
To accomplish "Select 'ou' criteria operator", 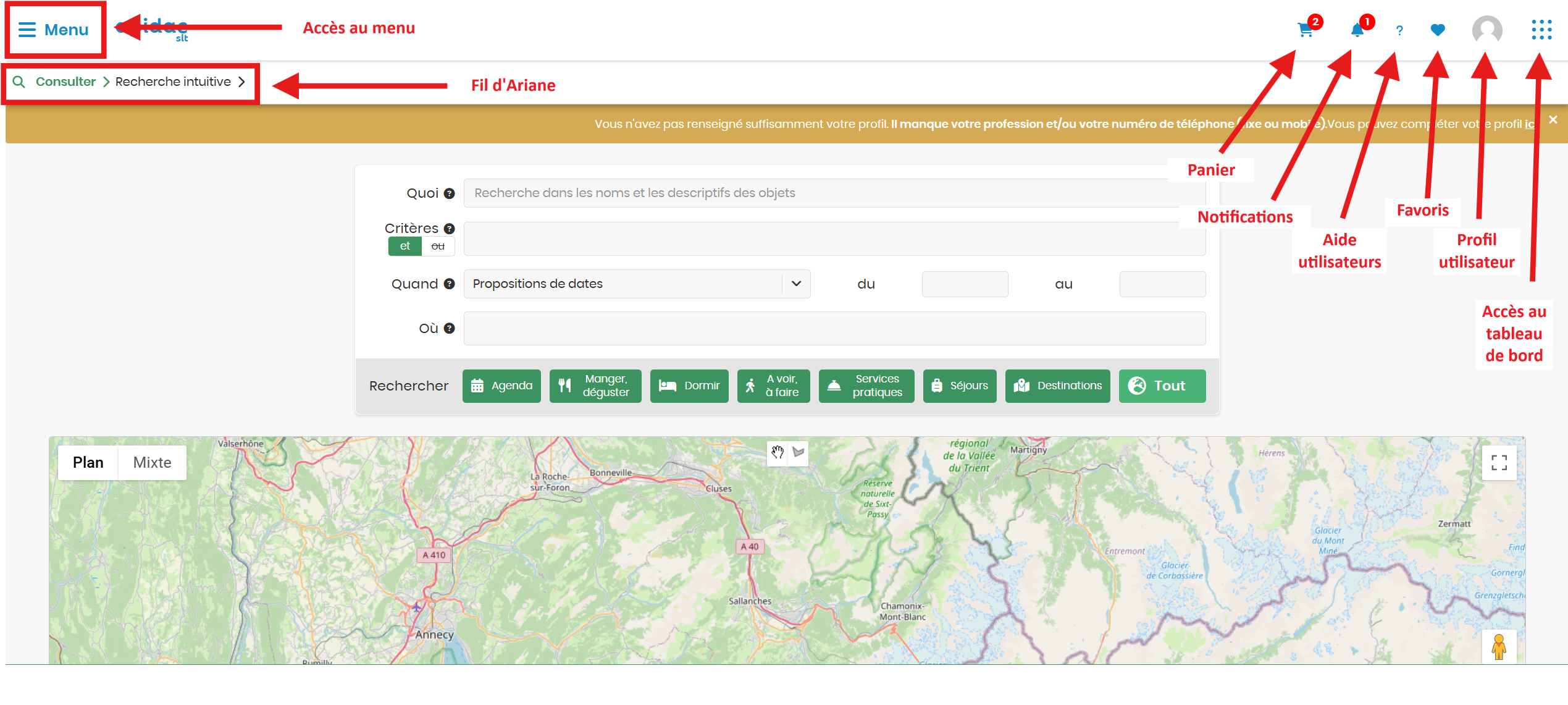I will (x=438, y=246).
